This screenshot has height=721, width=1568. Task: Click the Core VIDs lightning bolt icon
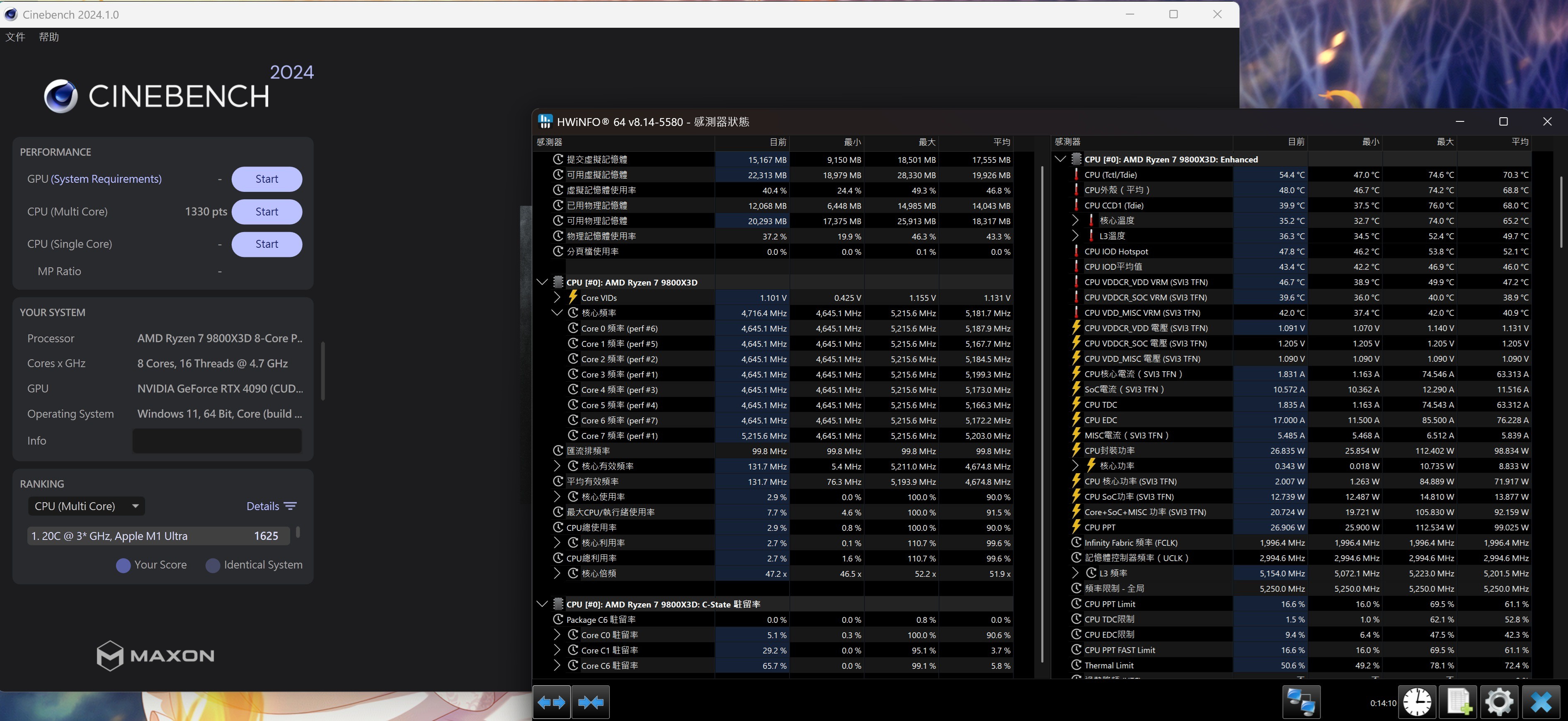click(x=573, y=297)
